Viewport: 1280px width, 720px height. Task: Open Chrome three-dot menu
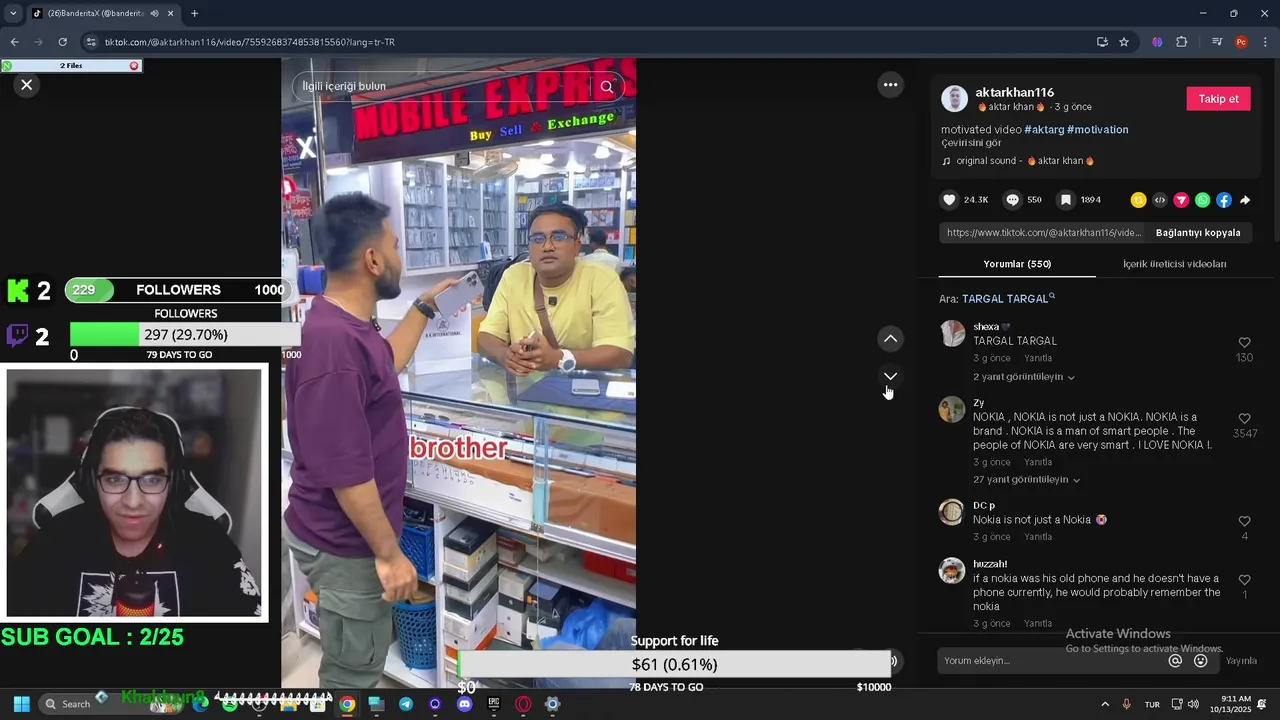coord(1265,42)
